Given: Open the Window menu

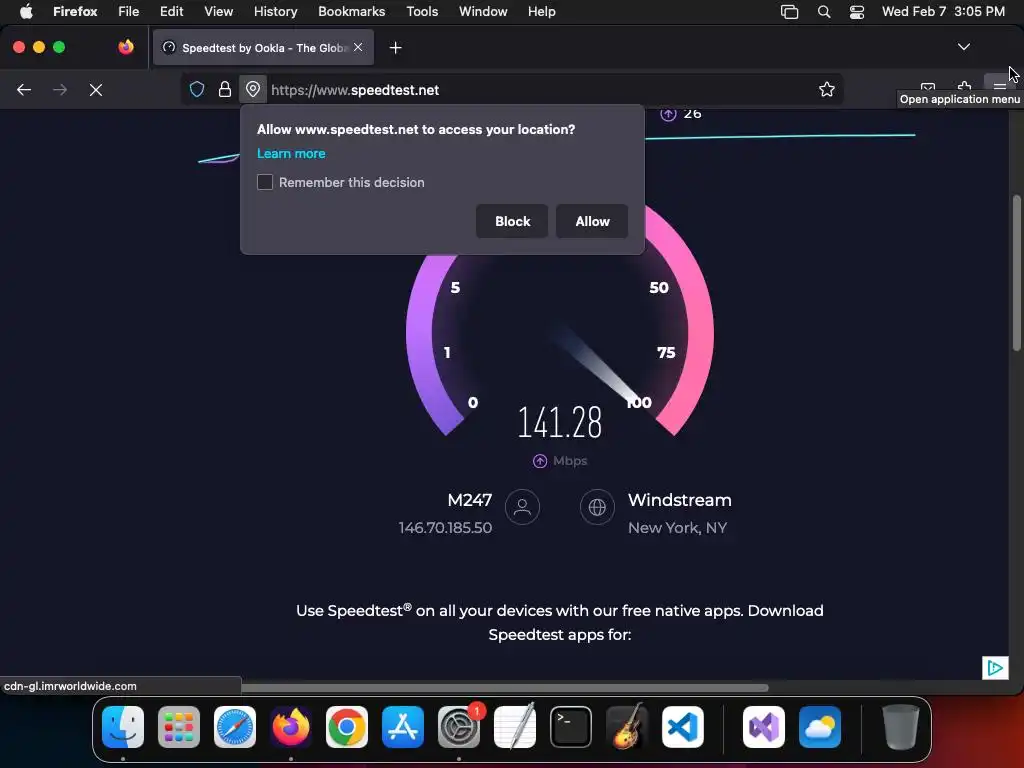Looking at the screenshot, I should pyautogui.click(x=483, y=11).
